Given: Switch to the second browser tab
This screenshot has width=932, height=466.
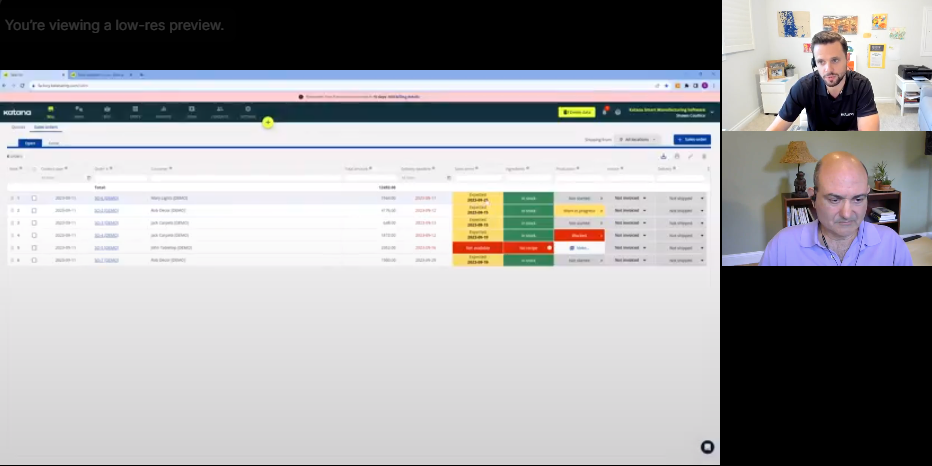Looking at the screenshot, I should (100, 75).
